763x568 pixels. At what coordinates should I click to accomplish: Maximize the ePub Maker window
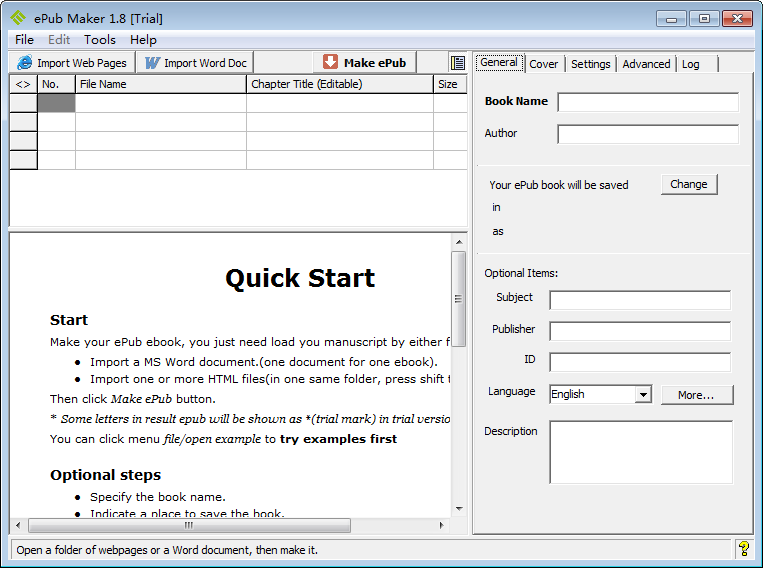pyautogui.click(x=704, y=19)
